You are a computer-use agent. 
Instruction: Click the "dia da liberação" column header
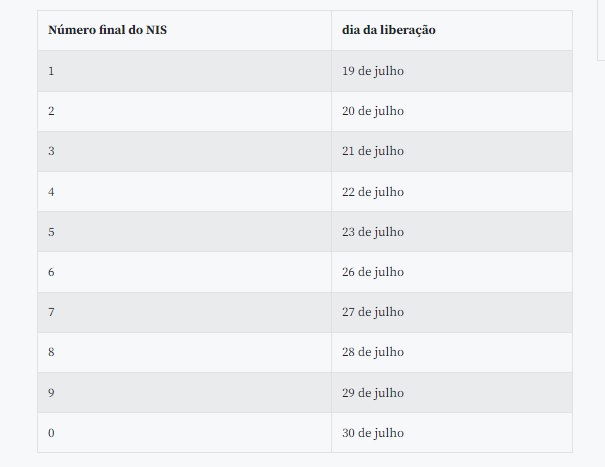tap(388, 30)
